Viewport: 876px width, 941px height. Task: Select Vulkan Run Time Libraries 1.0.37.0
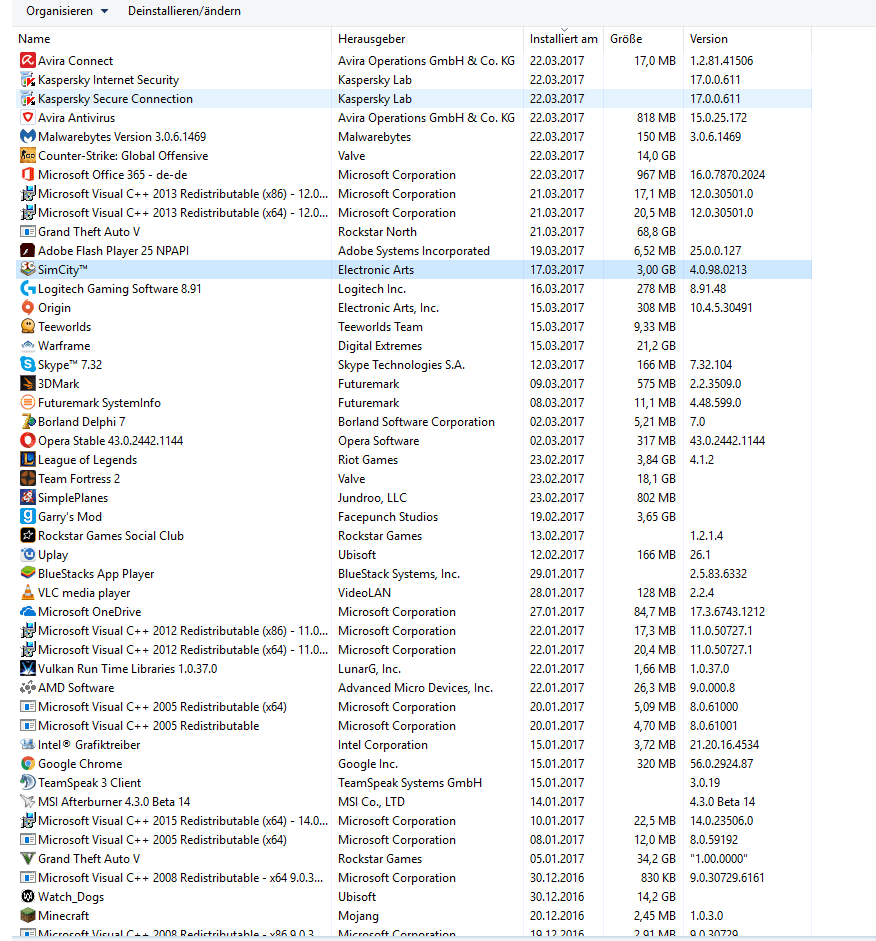coord(413,669)
